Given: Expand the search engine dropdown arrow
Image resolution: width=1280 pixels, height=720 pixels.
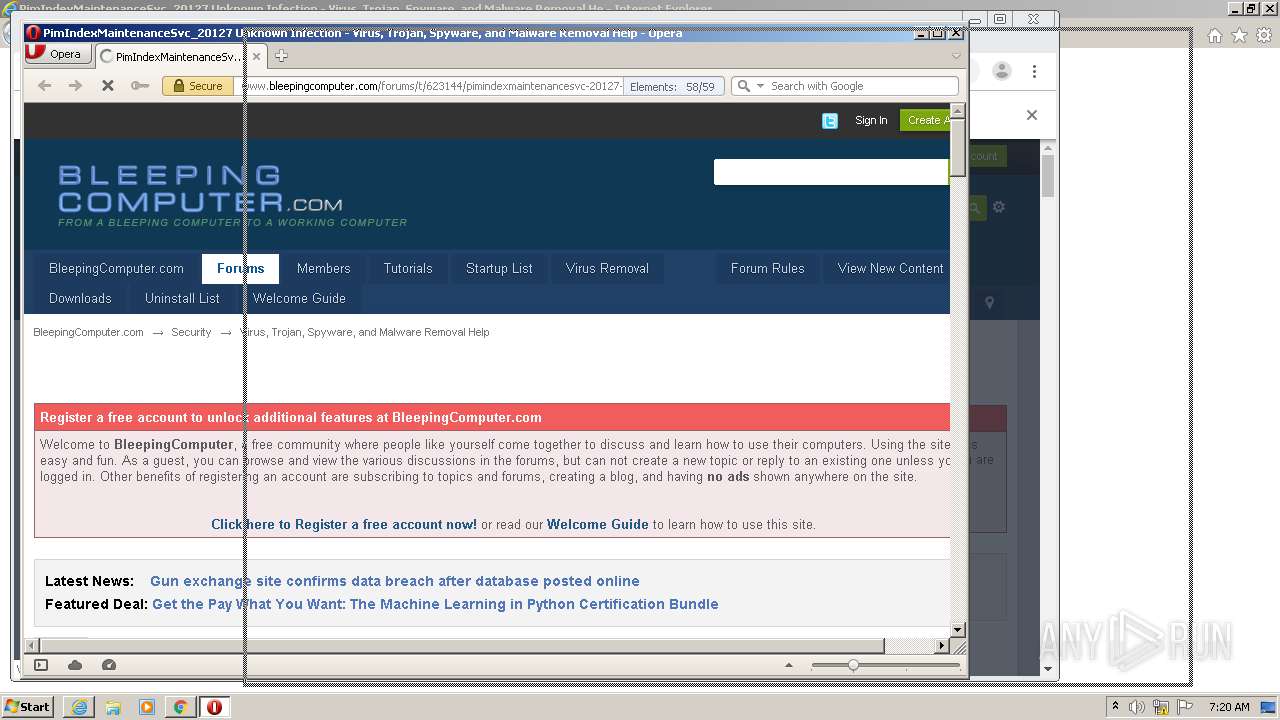Looking at the screenshot, I should (x=760, y=86).
